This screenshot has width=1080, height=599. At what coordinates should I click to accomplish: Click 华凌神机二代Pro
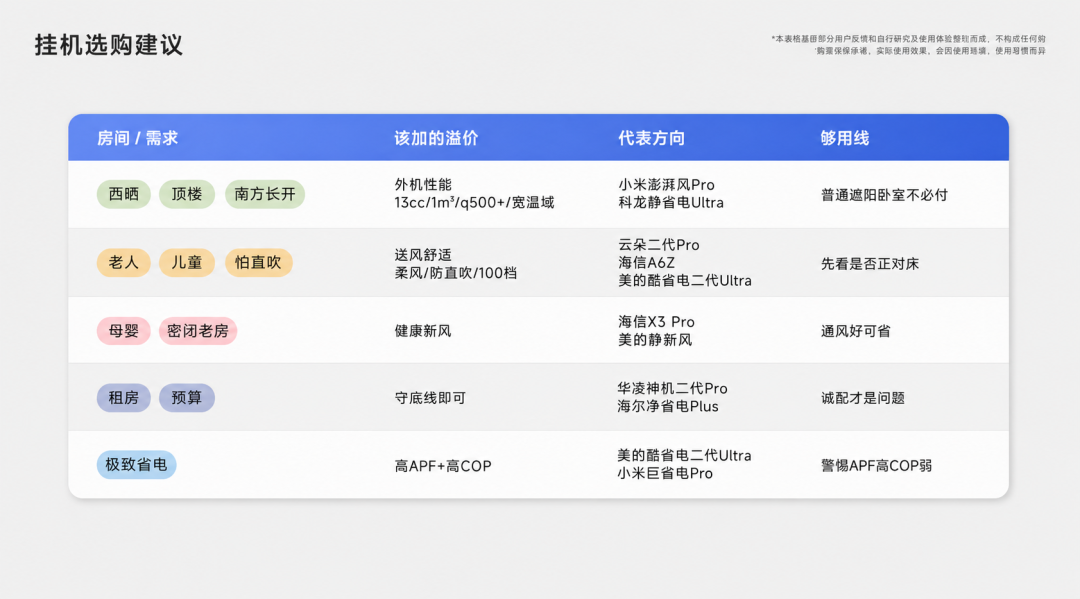(x=672, y=388)
